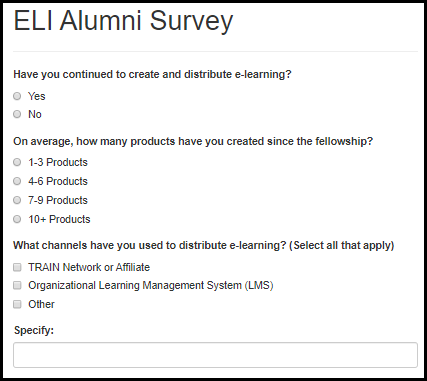Click the 7-9 Products label

pyautogui.click(x=58, y=200)
